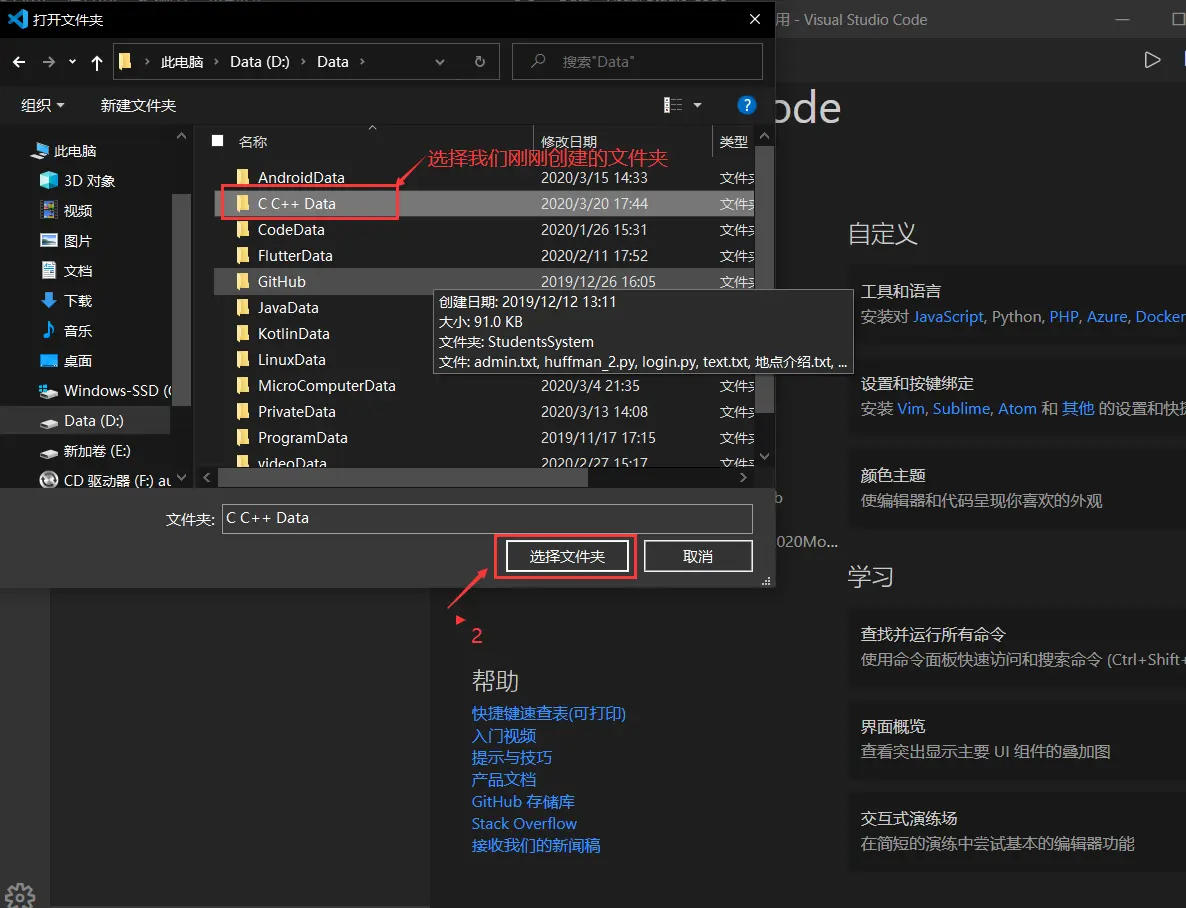This screenshot has width=1186, height=908.
Task: Create new folder with 新建文件夹
Action: point(138,105)
